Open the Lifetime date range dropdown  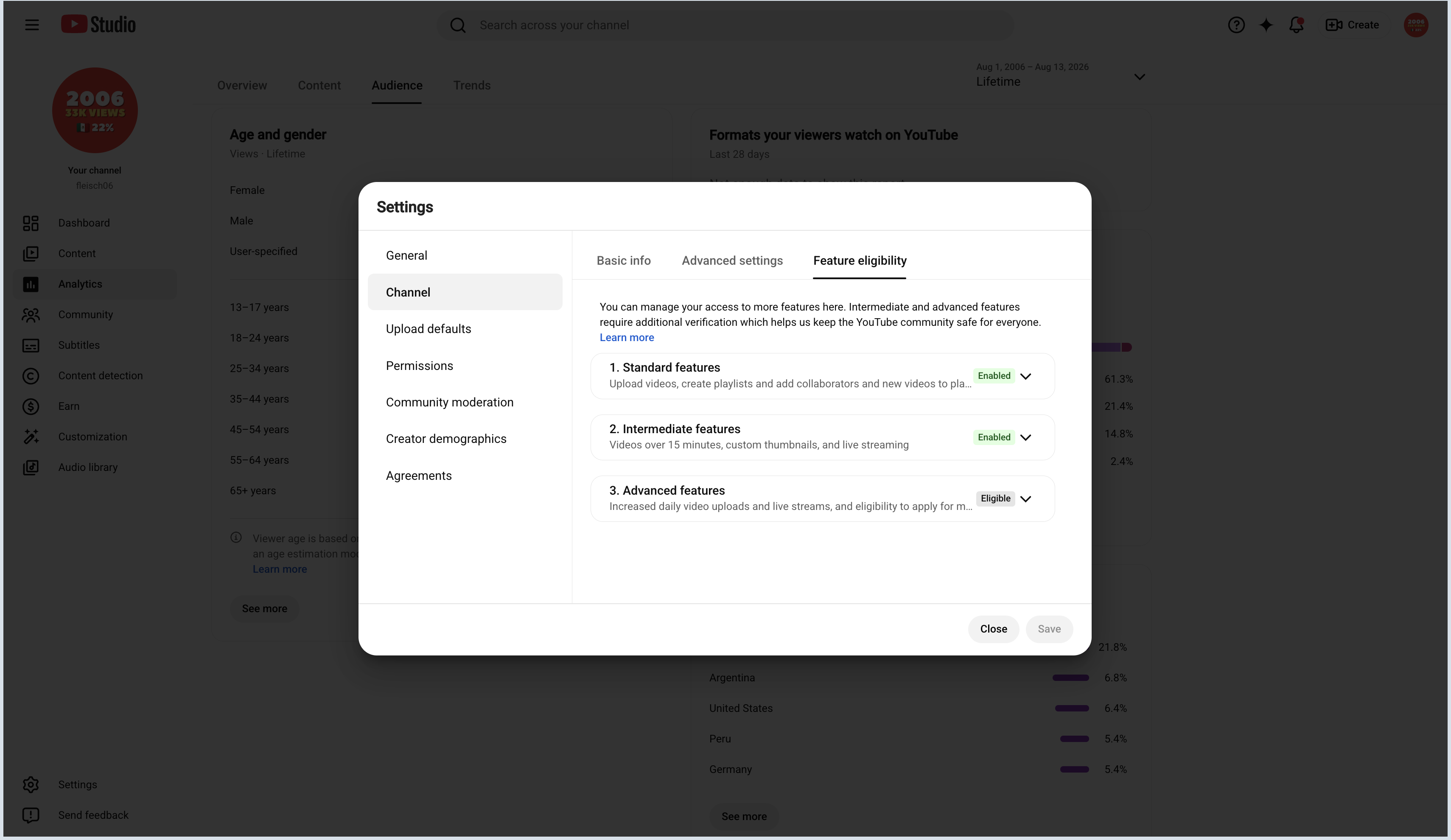(1061, 76)
